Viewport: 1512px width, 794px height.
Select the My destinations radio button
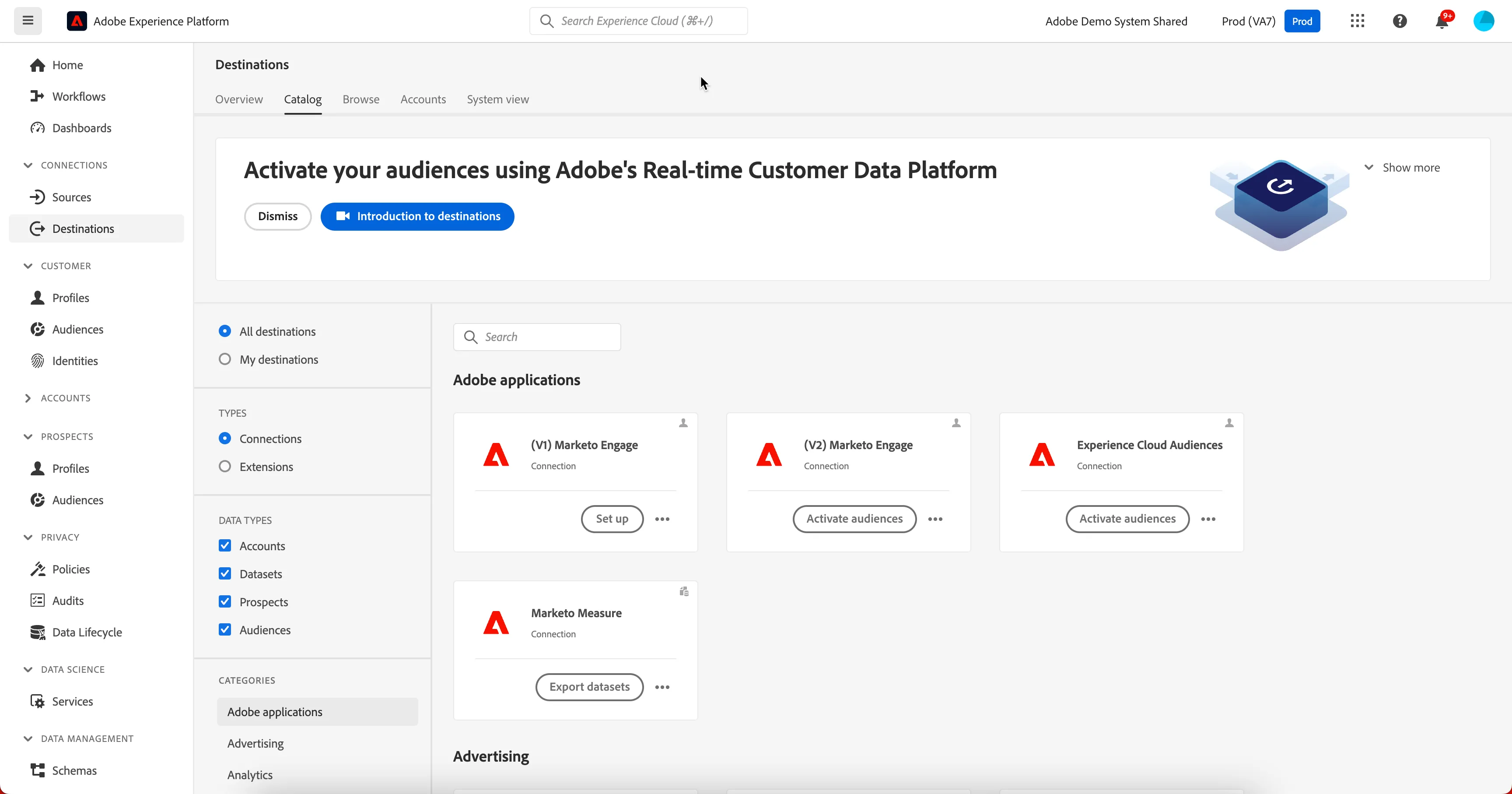(x=225, y=359)
